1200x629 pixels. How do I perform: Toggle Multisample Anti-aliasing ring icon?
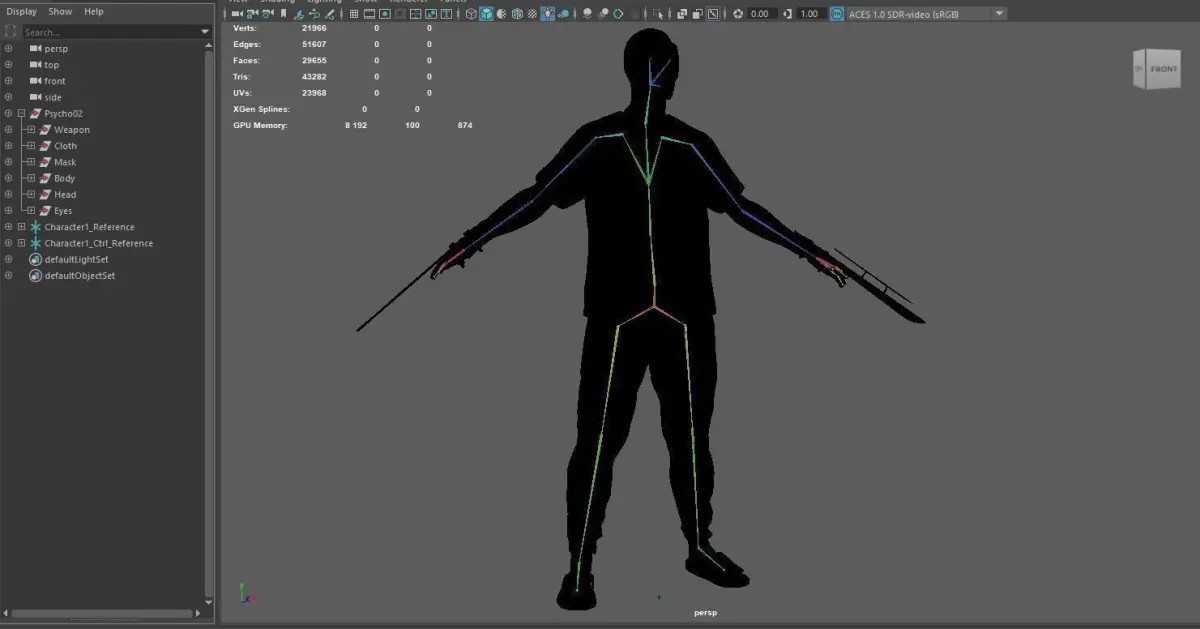click(x=619, y=14)
